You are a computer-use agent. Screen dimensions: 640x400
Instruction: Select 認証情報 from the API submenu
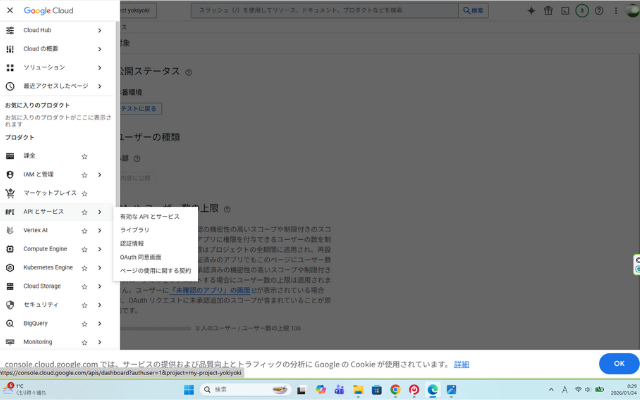132,243
